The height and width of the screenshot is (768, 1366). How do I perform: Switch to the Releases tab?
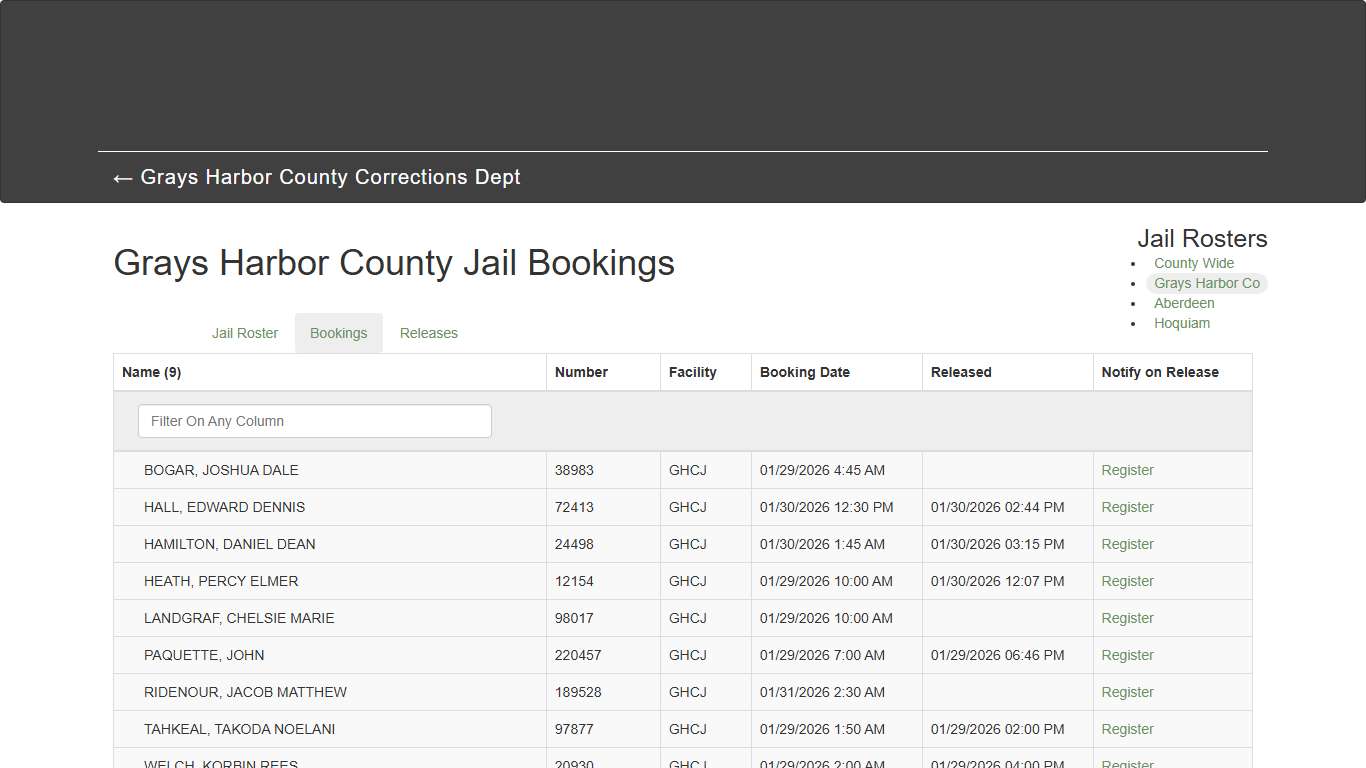coord(428,333)
